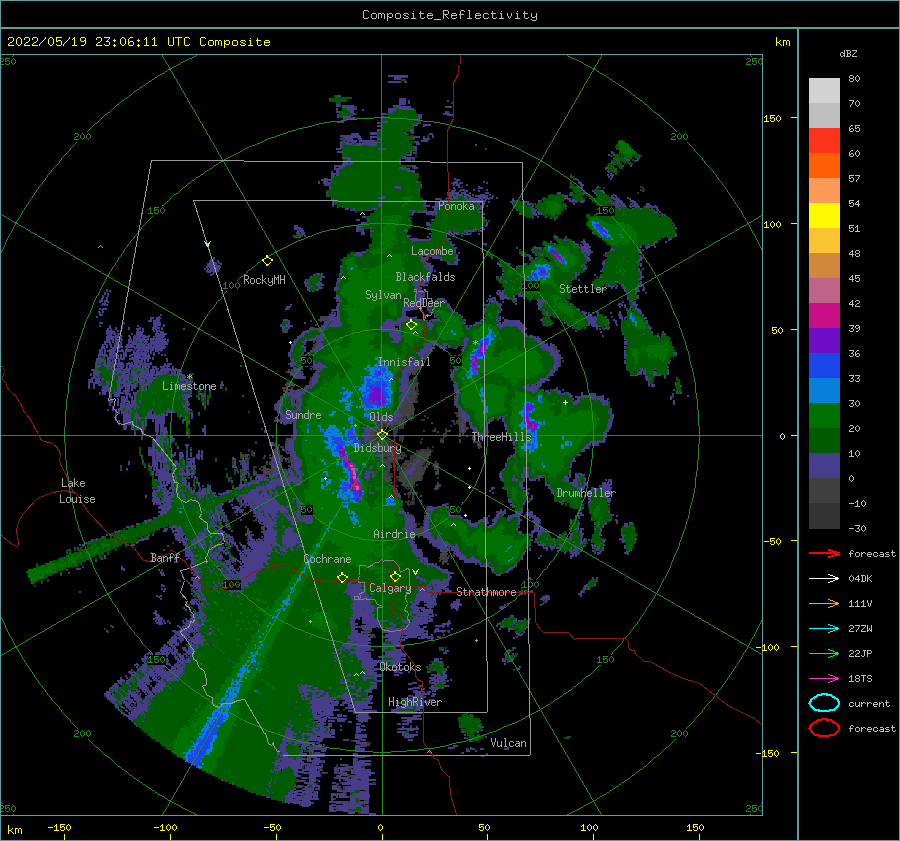Viewport: 900px width, 841px height.
Task: Click the ThreeHills town label
Action: pyautogui.click(x=502, y=437)
